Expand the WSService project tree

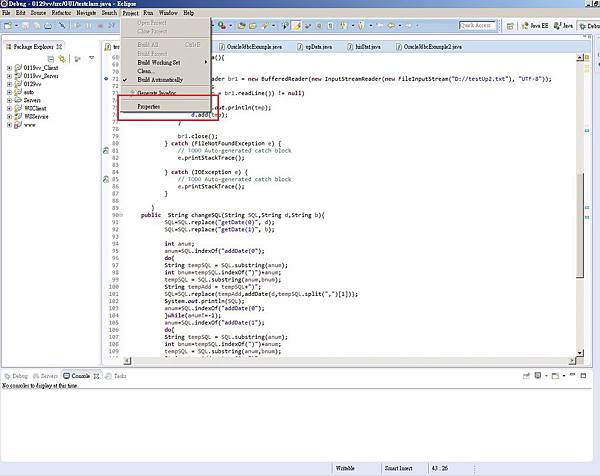9,117
